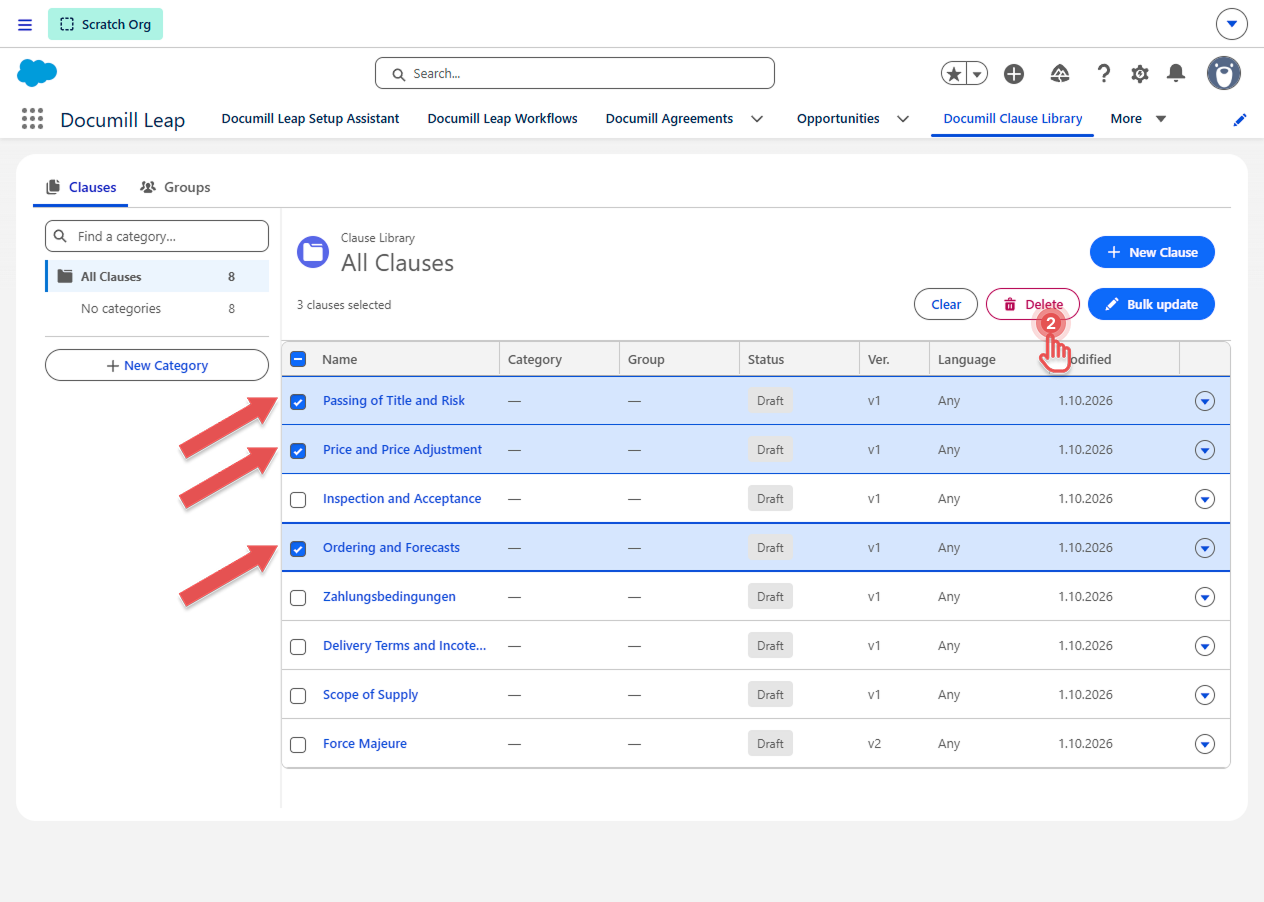1264x902 pixels.
Task: Click the pencil edit navigation icon
Action: tap(1240, 119)
